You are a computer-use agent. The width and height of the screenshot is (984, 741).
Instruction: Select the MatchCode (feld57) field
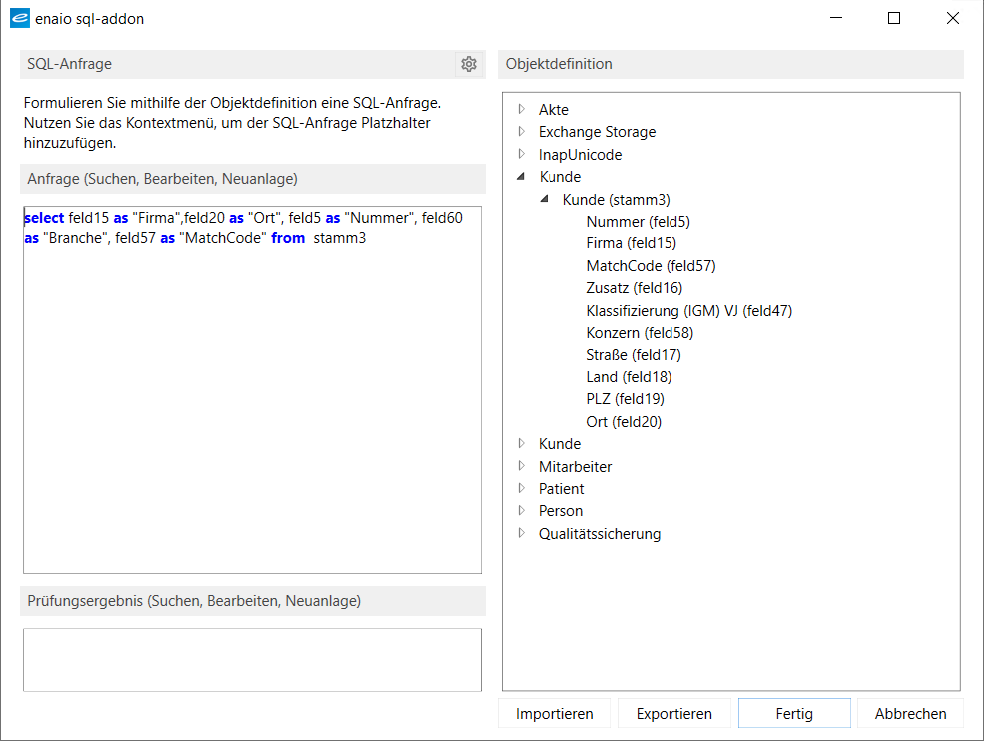click(x=650, y=266)
